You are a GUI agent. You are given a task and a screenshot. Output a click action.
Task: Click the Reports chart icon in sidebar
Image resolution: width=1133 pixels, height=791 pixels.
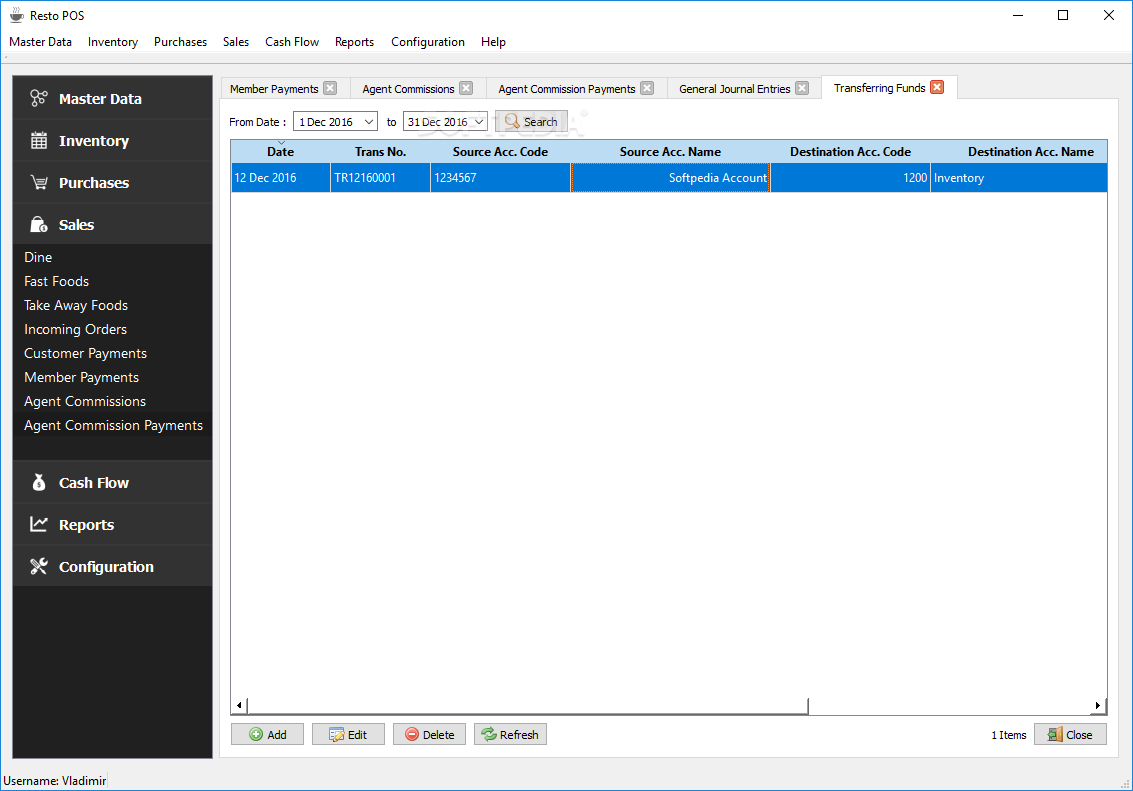(38, 524)
